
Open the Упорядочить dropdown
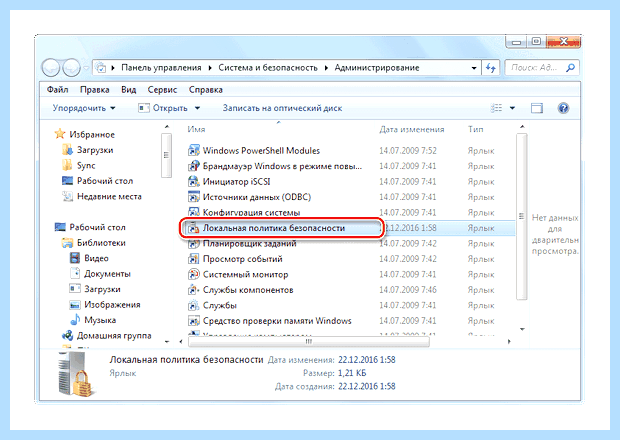point(84,108)
